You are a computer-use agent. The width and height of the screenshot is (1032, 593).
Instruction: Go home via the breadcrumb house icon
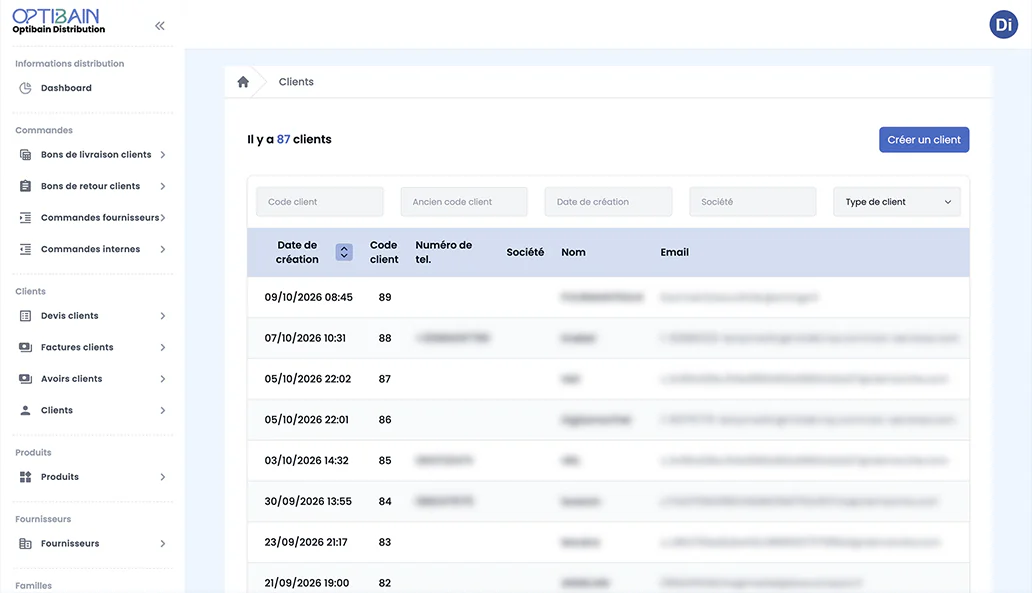pyautogui.click(x=243, y=82)
